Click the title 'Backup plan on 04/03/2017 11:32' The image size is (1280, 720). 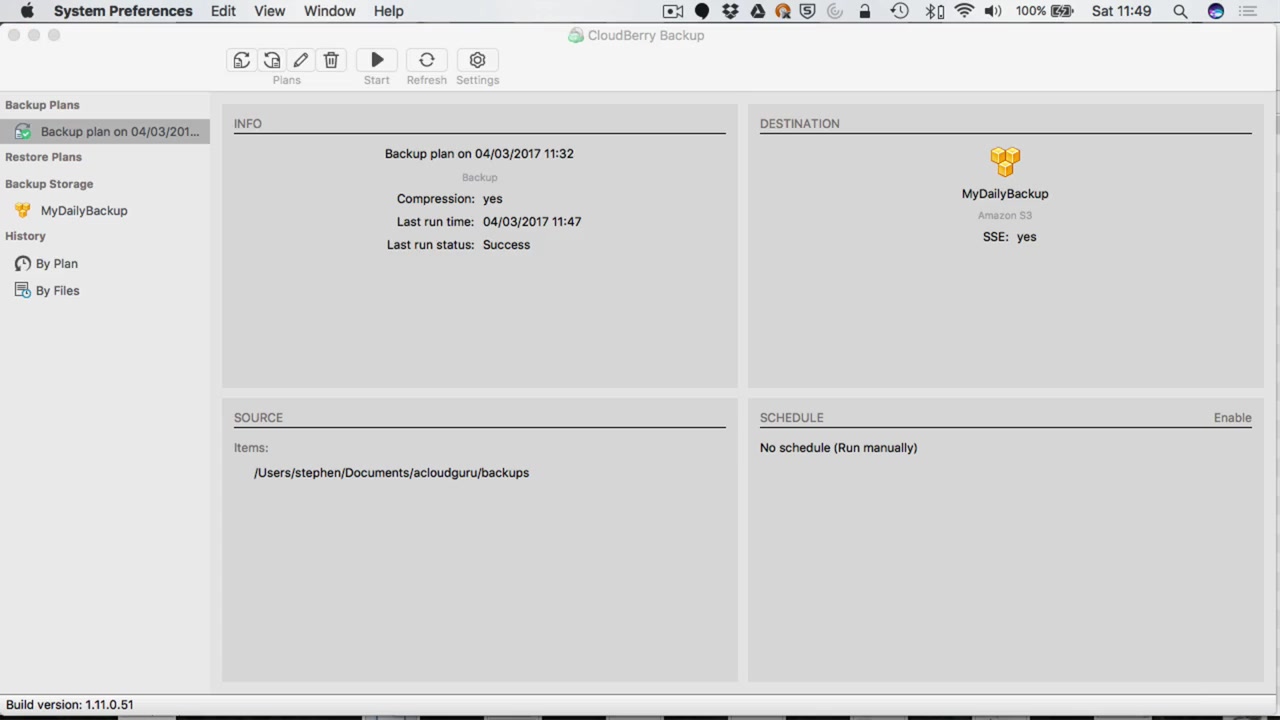(x=479, y=153)
